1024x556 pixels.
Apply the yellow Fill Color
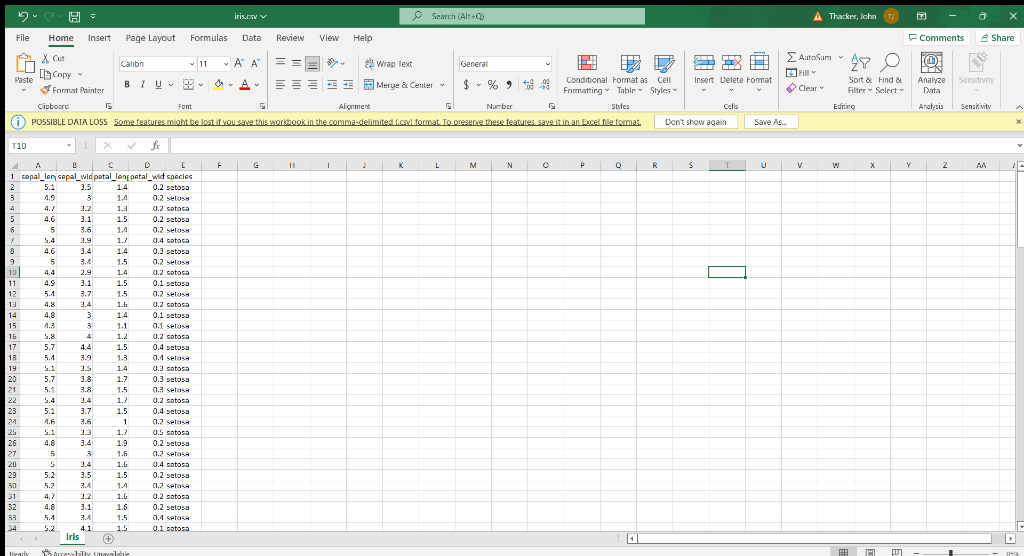click(219, 84)
